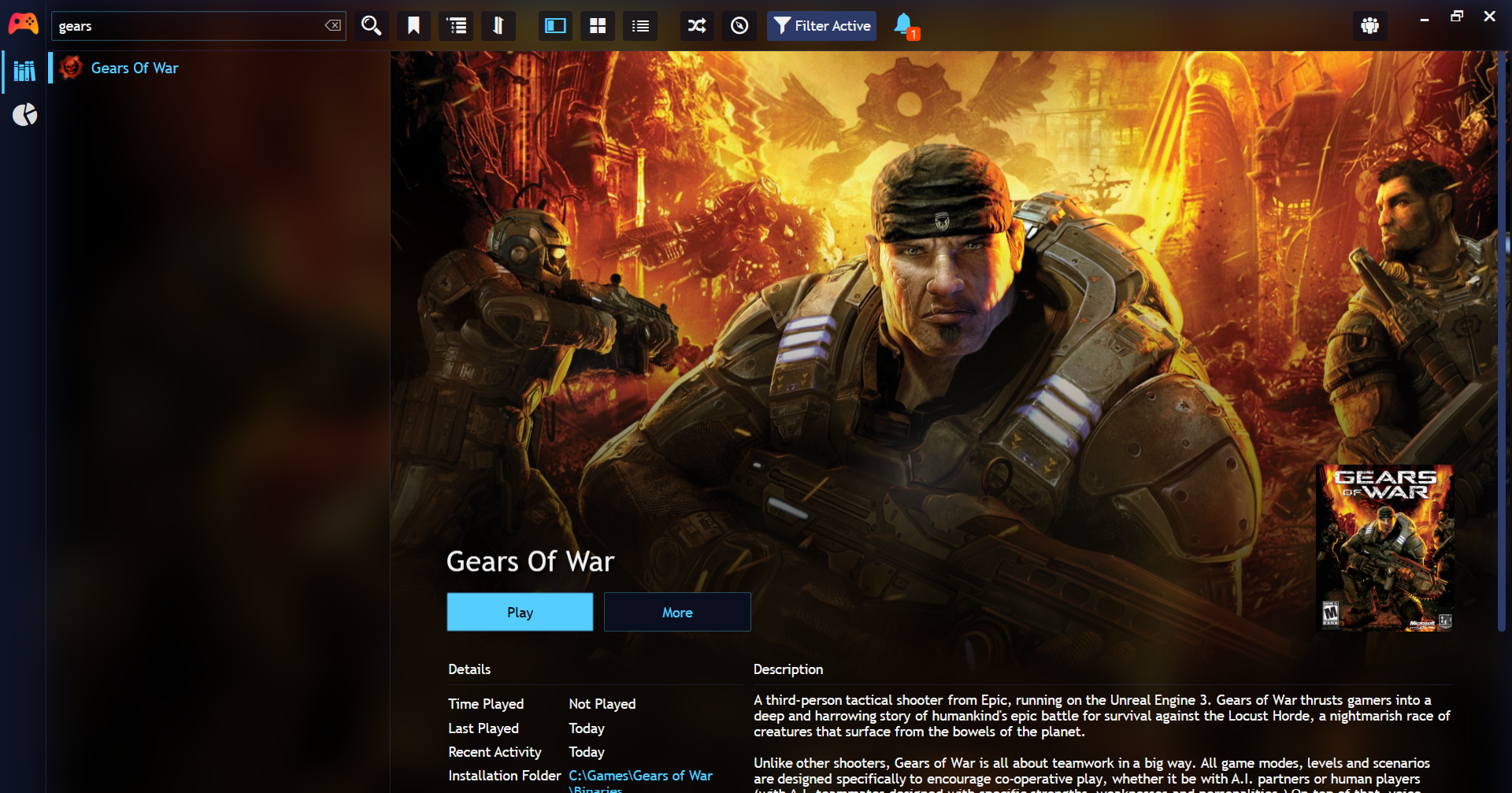
Task: Open the Filter Active panel
Action: click(821, 26)
